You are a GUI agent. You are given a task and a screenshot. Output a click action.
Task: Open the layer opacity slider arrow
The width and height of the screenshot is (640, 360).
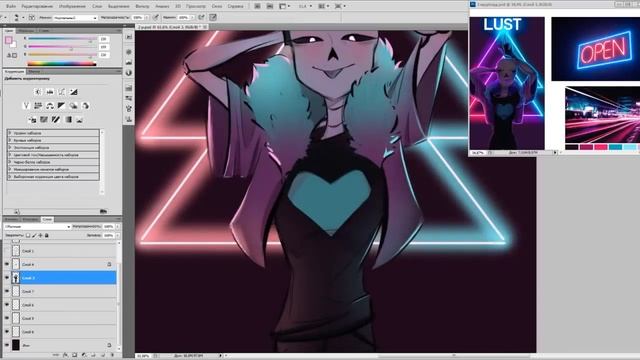[x=118, y=227]
